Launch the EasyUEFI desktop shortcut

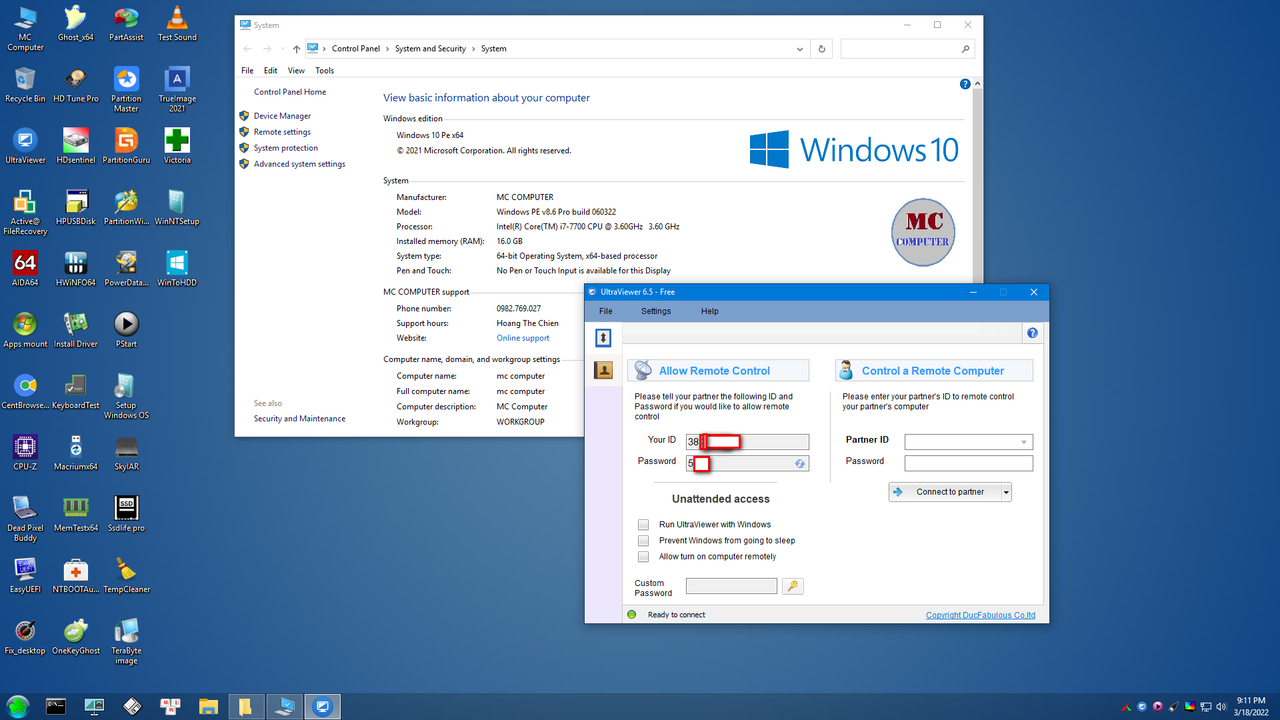coord(25,576)
